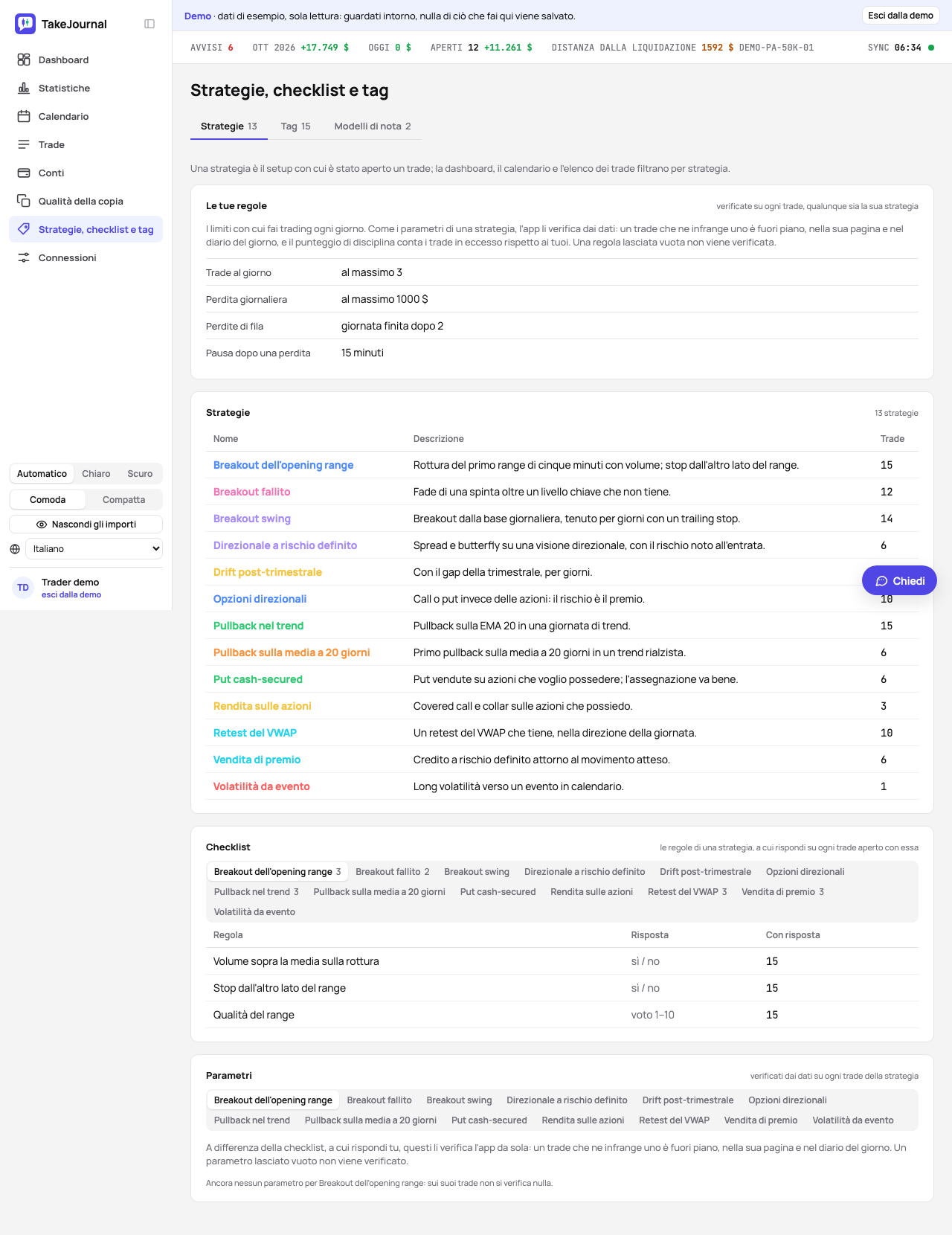The width and height of the screenshot is (952, 1235).
Task: Open the Italiano language dropdown
Action: (94, 549)
